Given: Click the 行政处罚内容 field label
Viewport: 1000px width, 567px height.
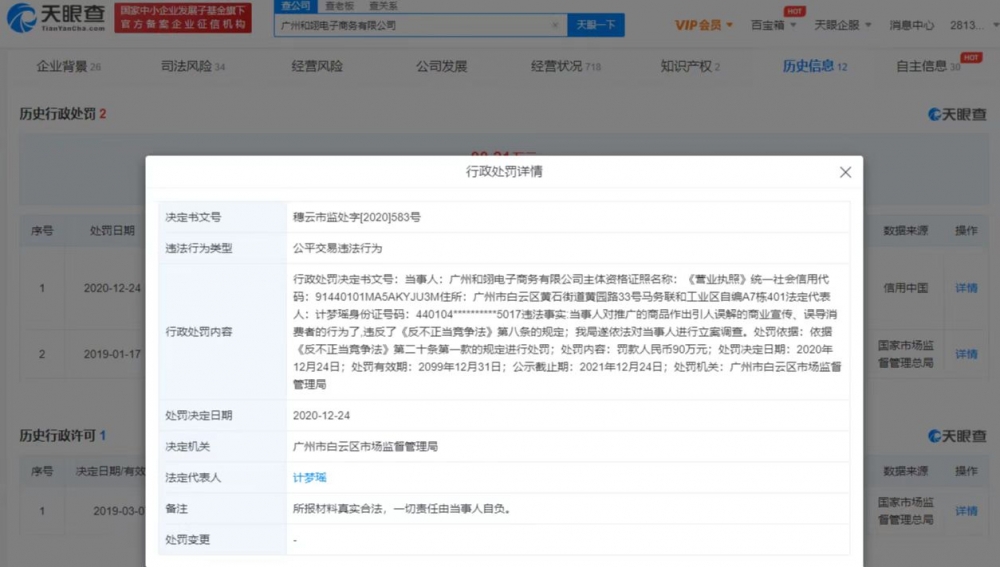Looking at the screenshot, I should point(198,332).
